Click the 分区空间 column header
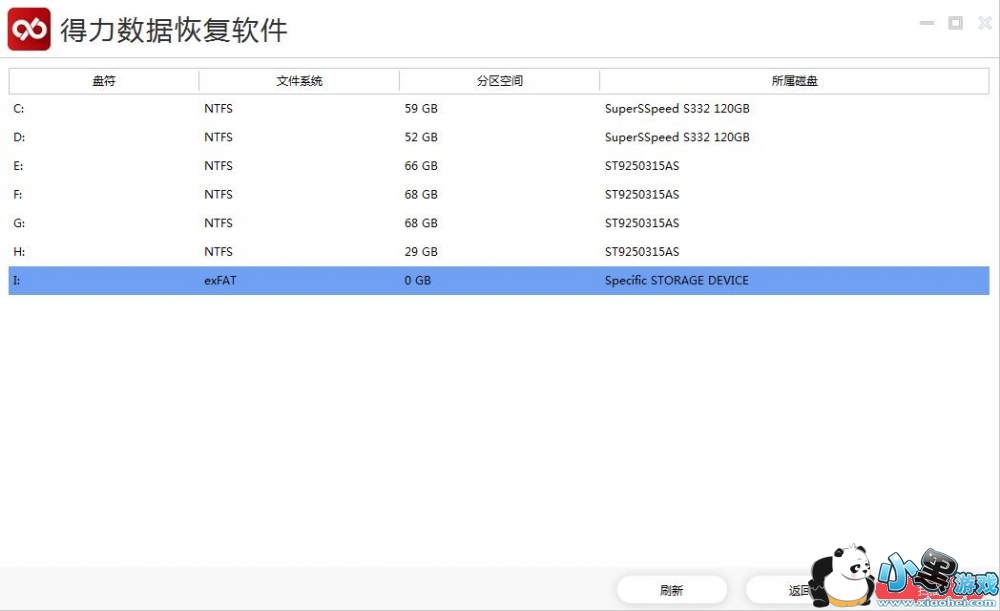This screenshot has height=611, width=1000. [x=499, y=81]
